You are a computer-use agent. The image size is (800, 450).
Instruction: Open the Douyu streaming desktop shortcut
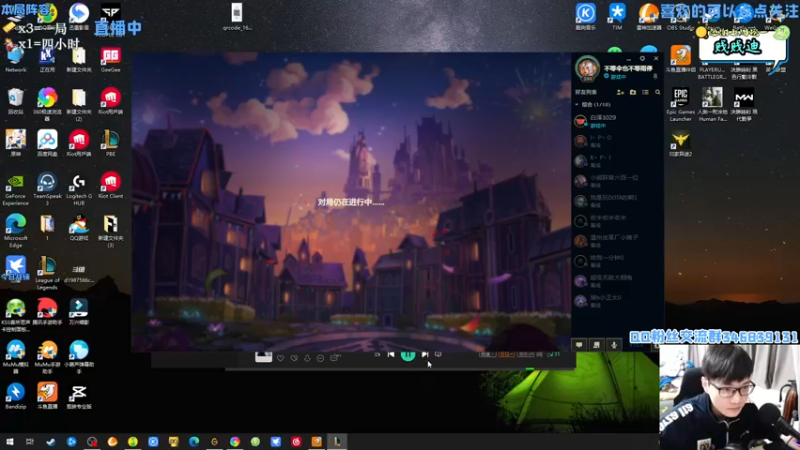tap(47, 396)
